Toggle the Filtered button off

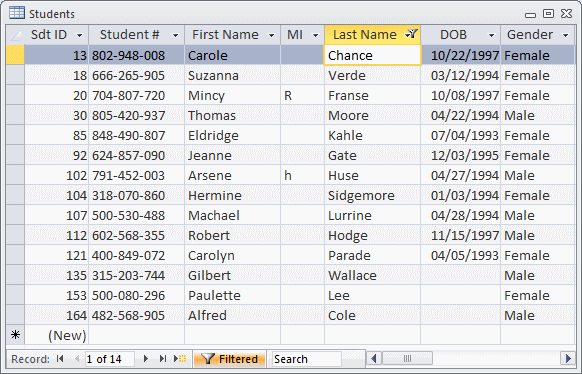230,359
